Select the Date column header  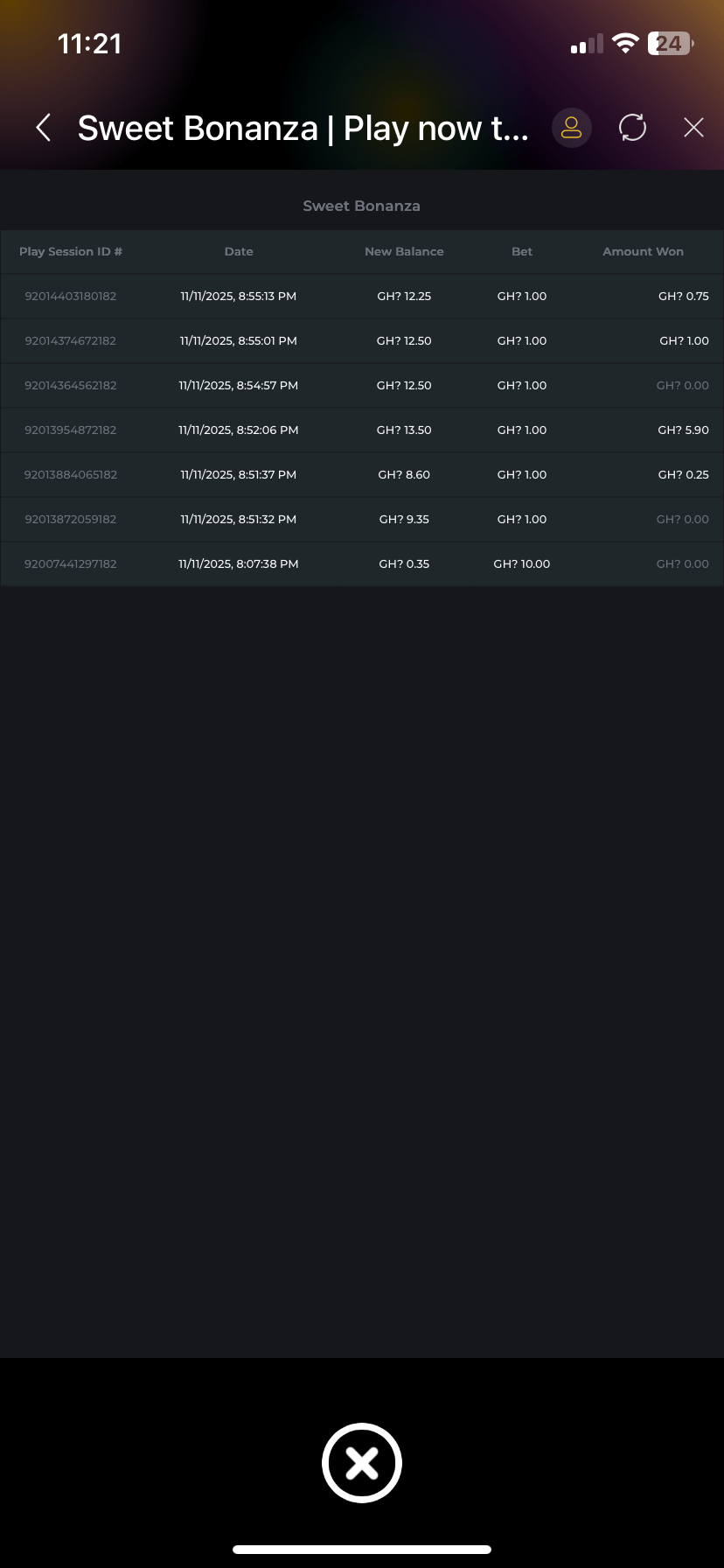click(x=239, y=251)
